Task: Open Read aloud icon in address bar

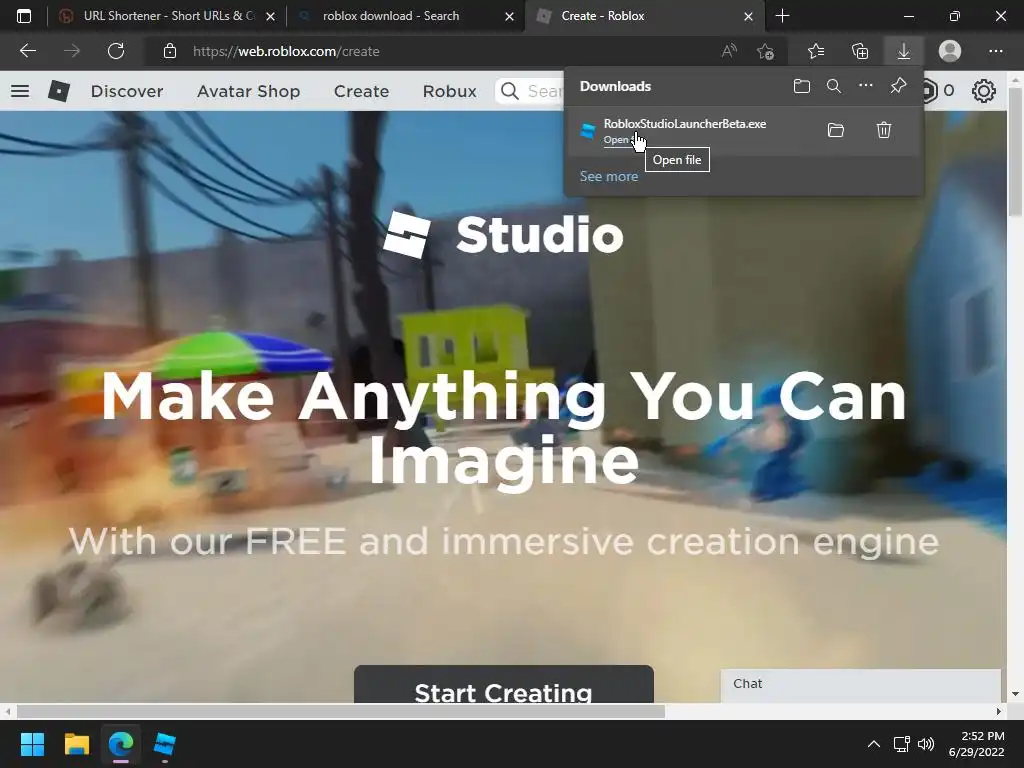Action: [x=729, y=51]
